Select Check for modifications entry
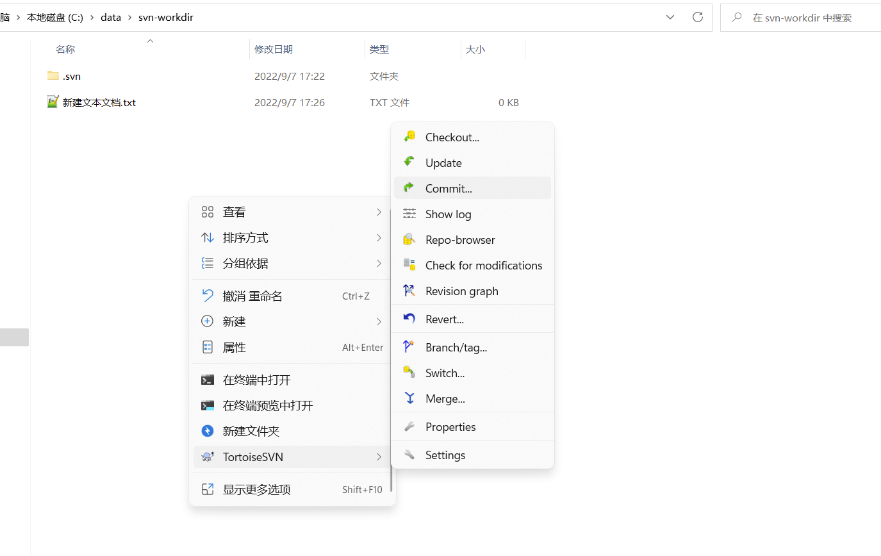This screenshot has height=556, width=881. [473, 265]
